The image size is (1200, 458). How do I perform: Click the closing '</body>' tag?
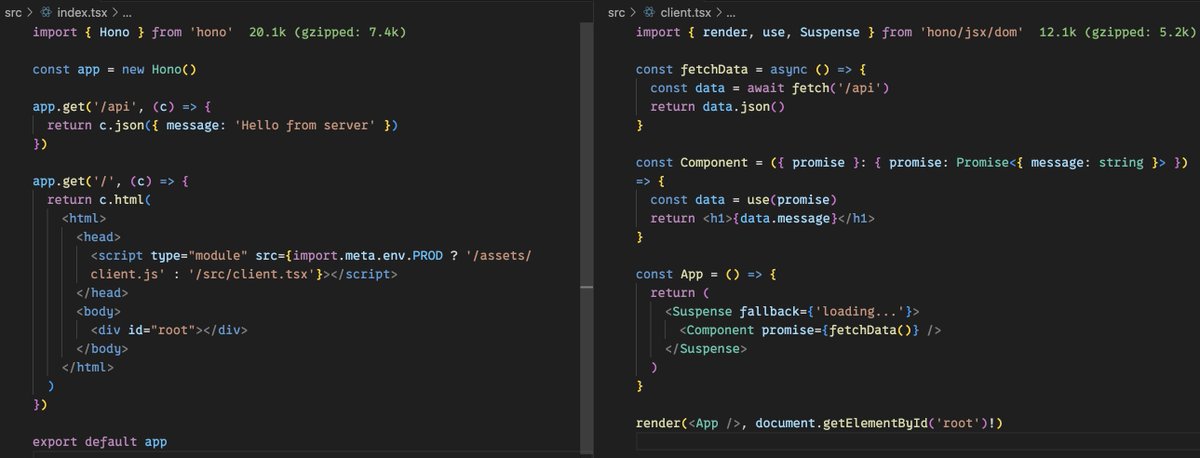[x=103, y=348]
